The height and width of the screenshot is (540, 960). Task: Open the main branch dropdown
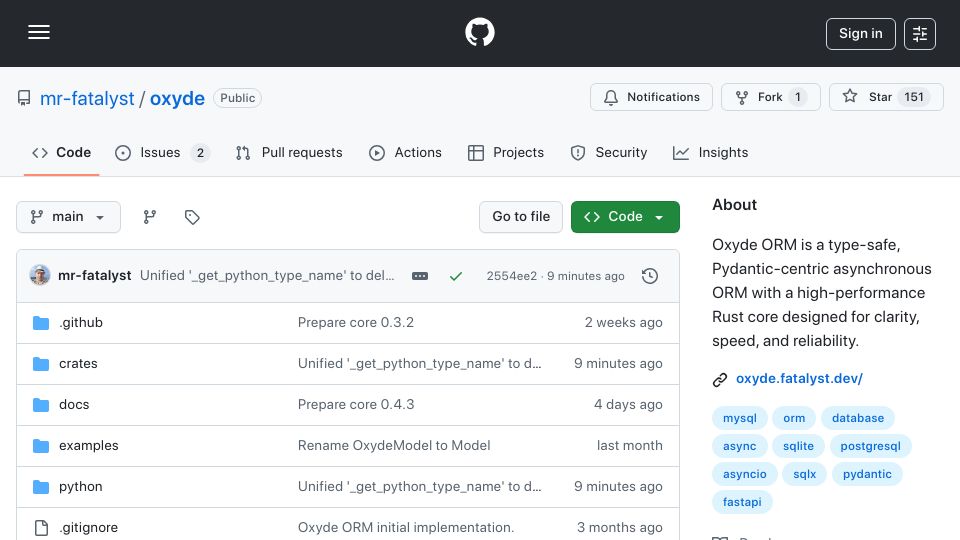coord(69,217)
